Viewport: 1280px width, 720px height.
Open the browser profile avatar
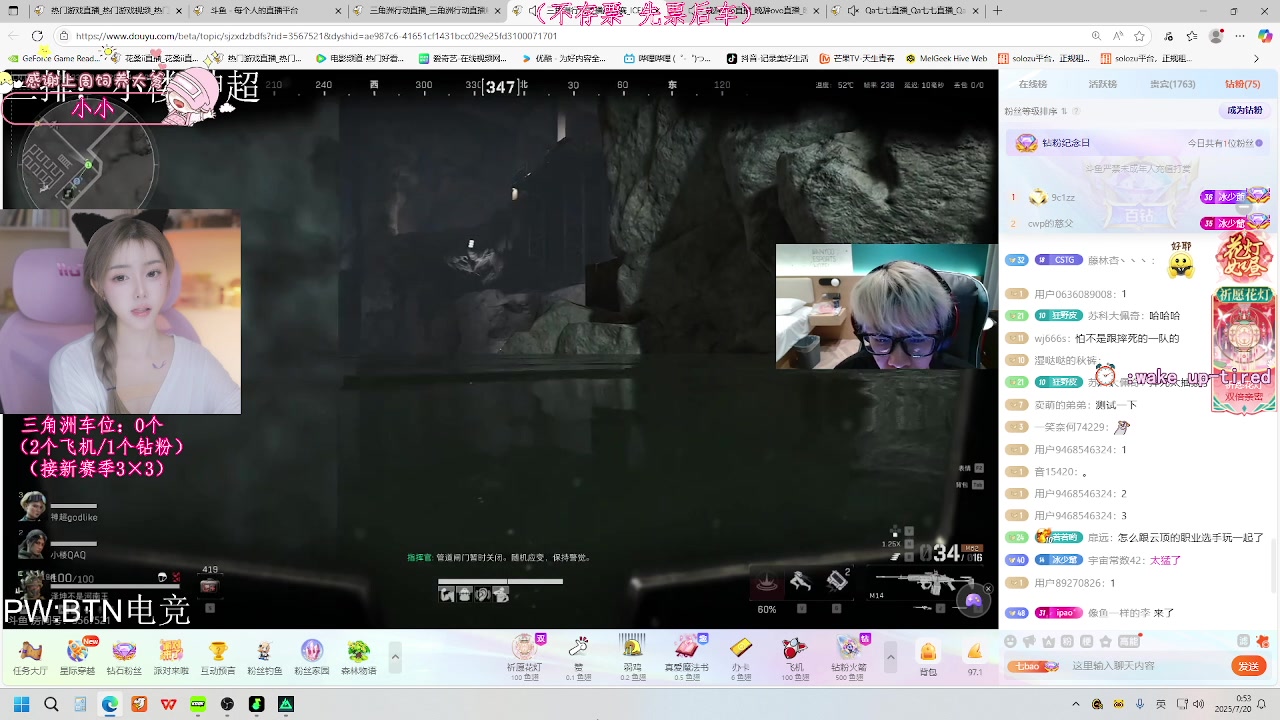(x=1216, y=36)
